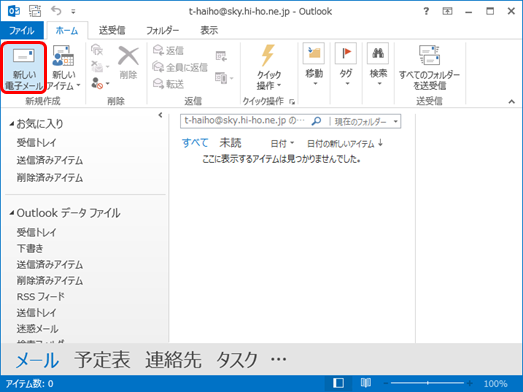Image resolution: width=523 pixels, height=392 pixels.
Task: Switch to メール in navigation bar
Action: coord(37,360)
